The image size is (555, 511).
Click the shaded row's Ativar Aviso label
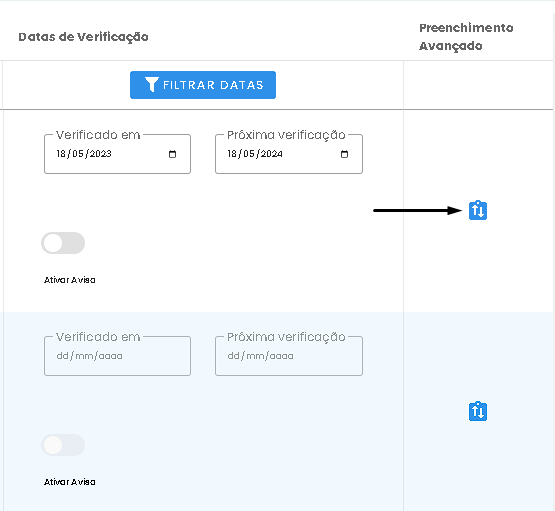coord(70,482)
